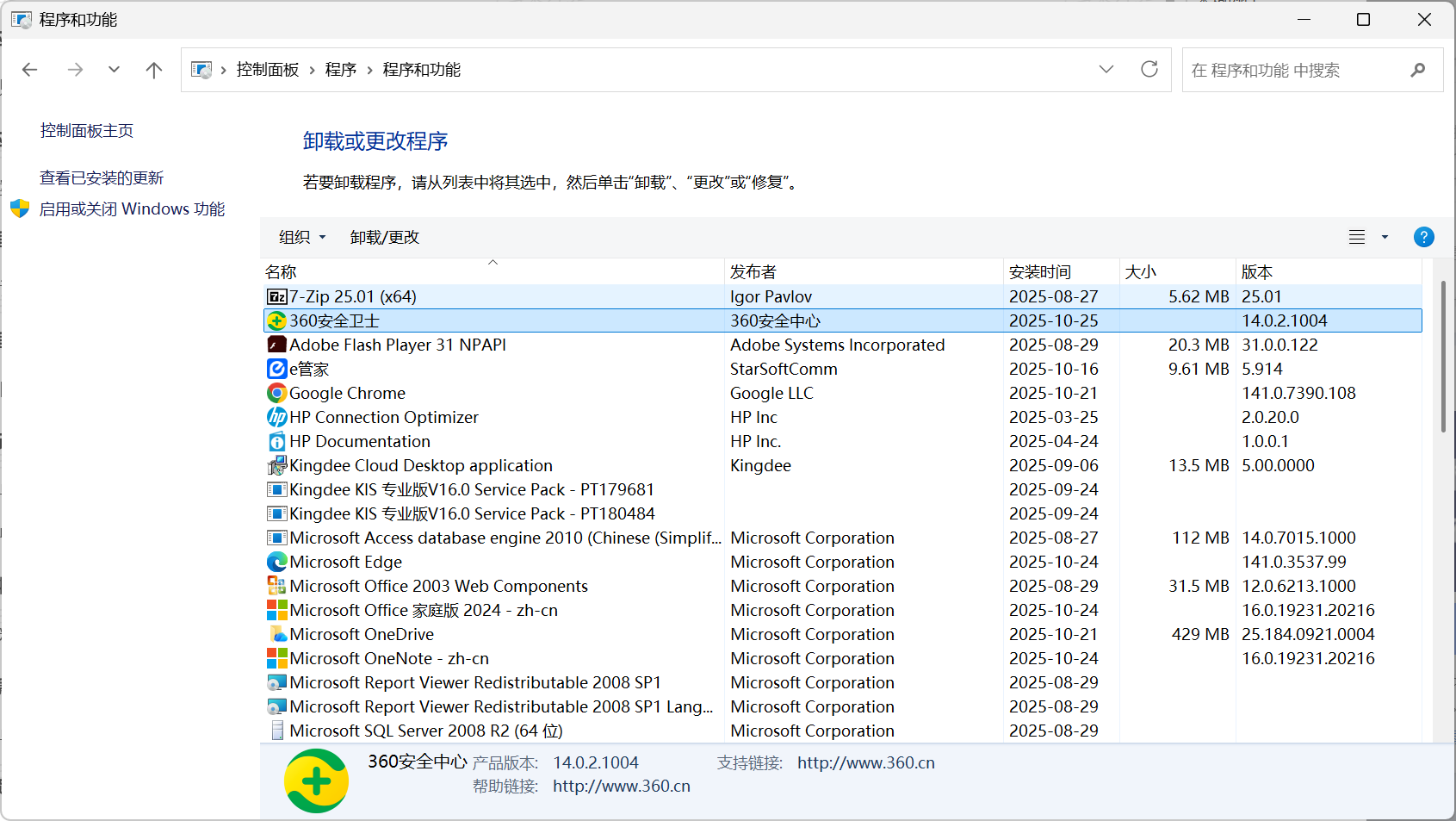Open the 组织 dropdown menu

click(303, 237)
